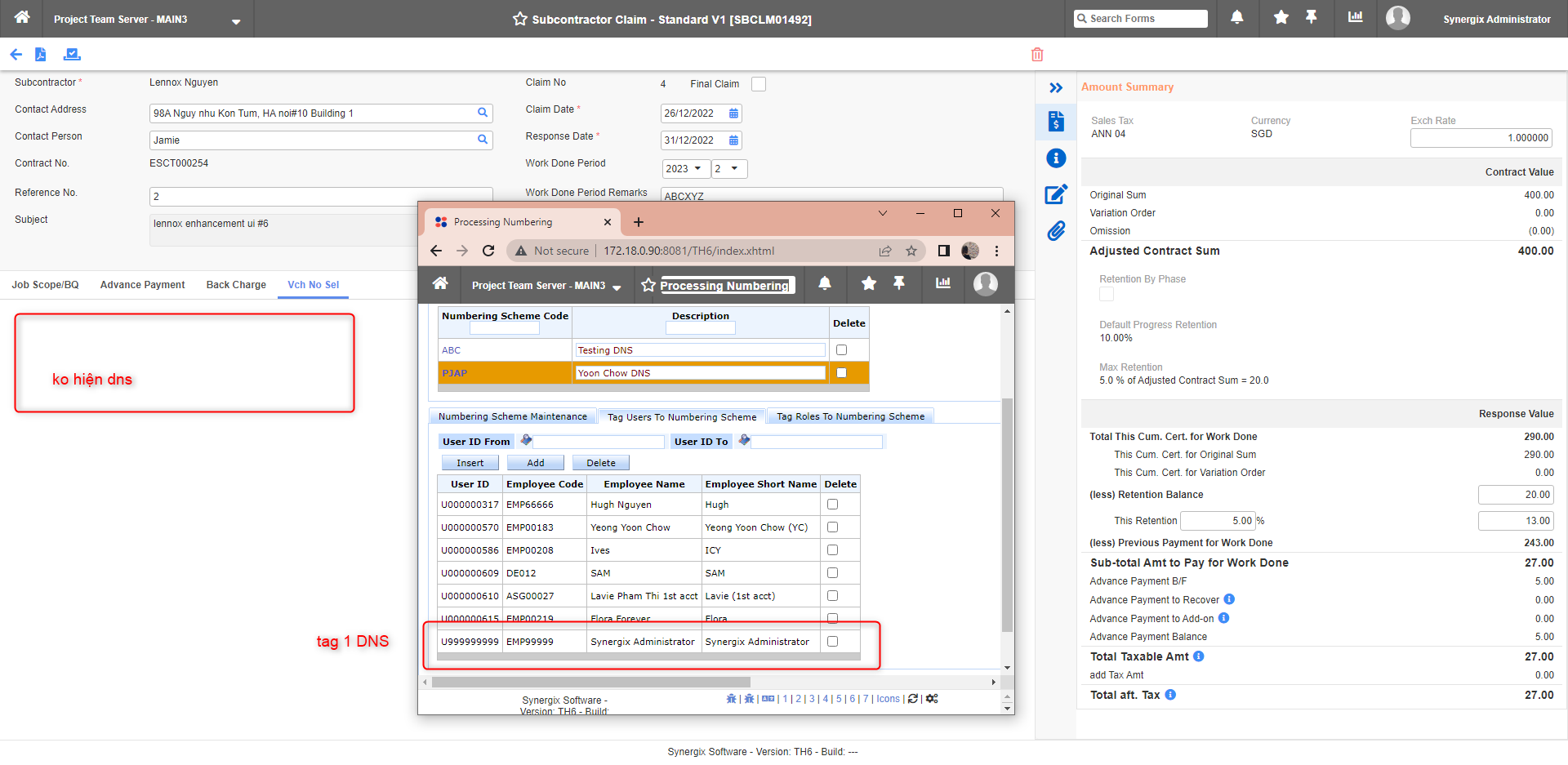Switch to the Back Charge tab

click(235, 284)
